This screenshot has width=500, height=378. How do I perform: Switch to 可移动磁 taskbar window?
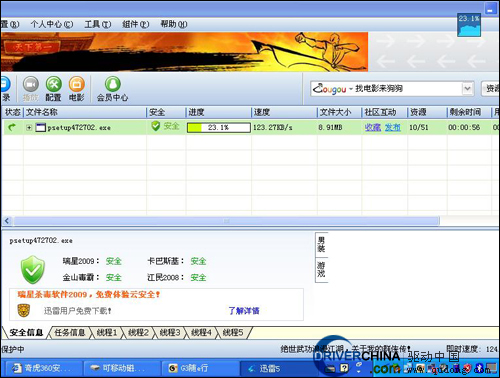(121, 368)
